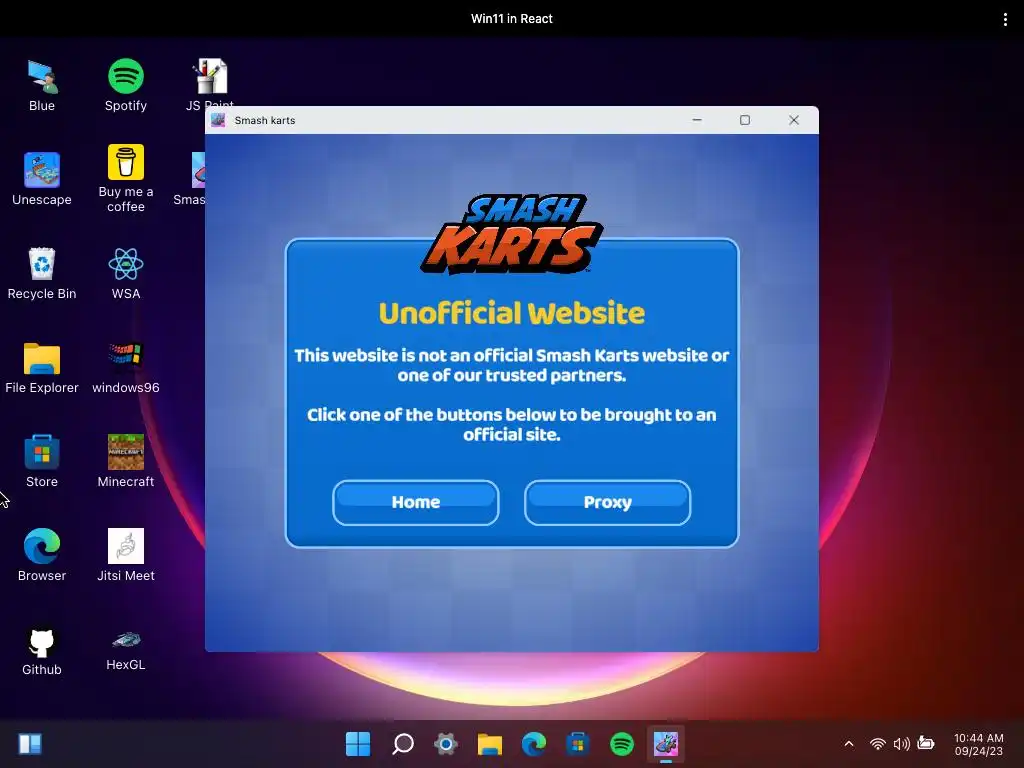This screenshot has width=1024, height=768.
Task: Open the Store desktop icon
Action: coord(42,461)
